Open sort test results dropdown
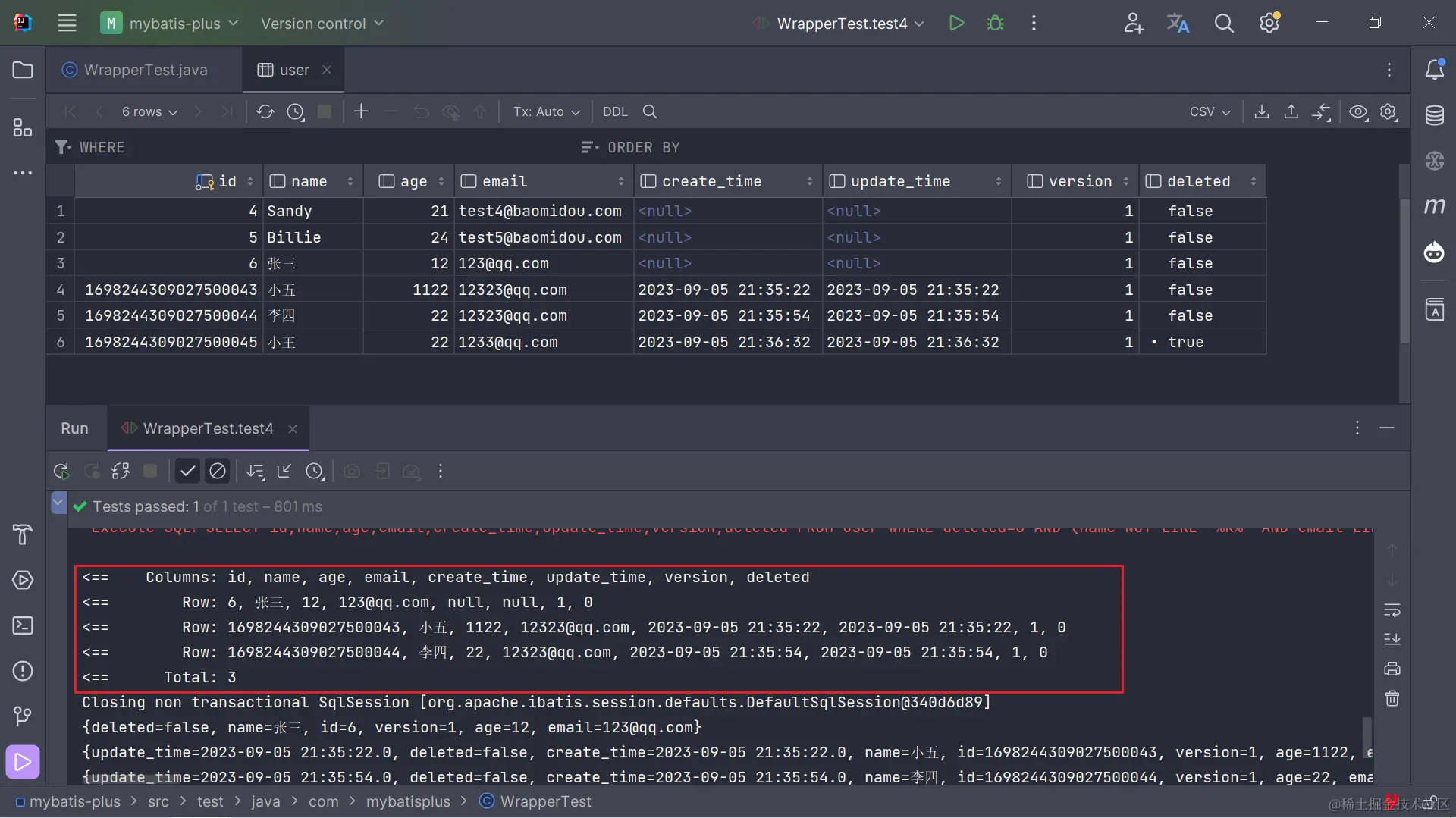 [256, 472]
